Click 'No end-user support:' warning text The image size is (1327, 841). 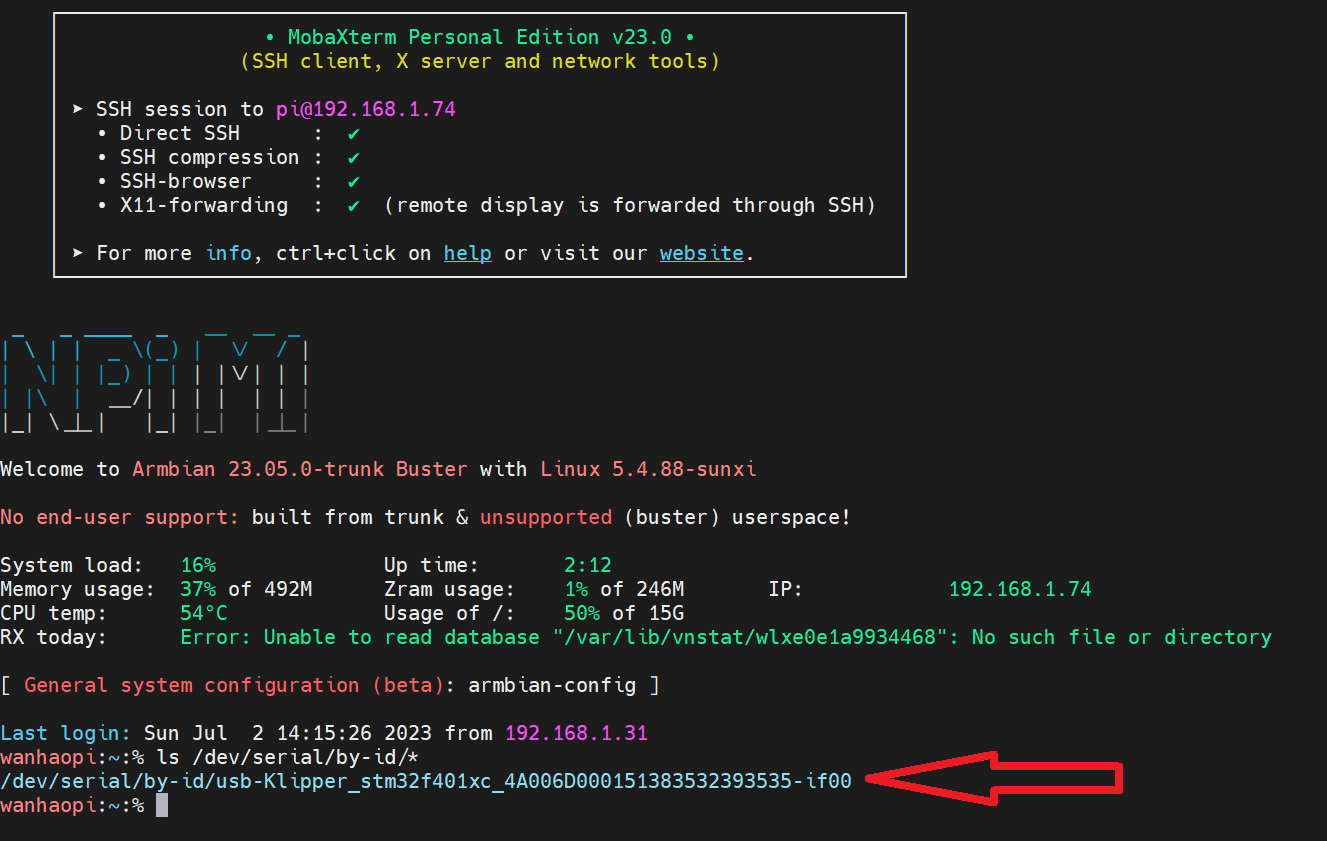click(x=120, y=517)
